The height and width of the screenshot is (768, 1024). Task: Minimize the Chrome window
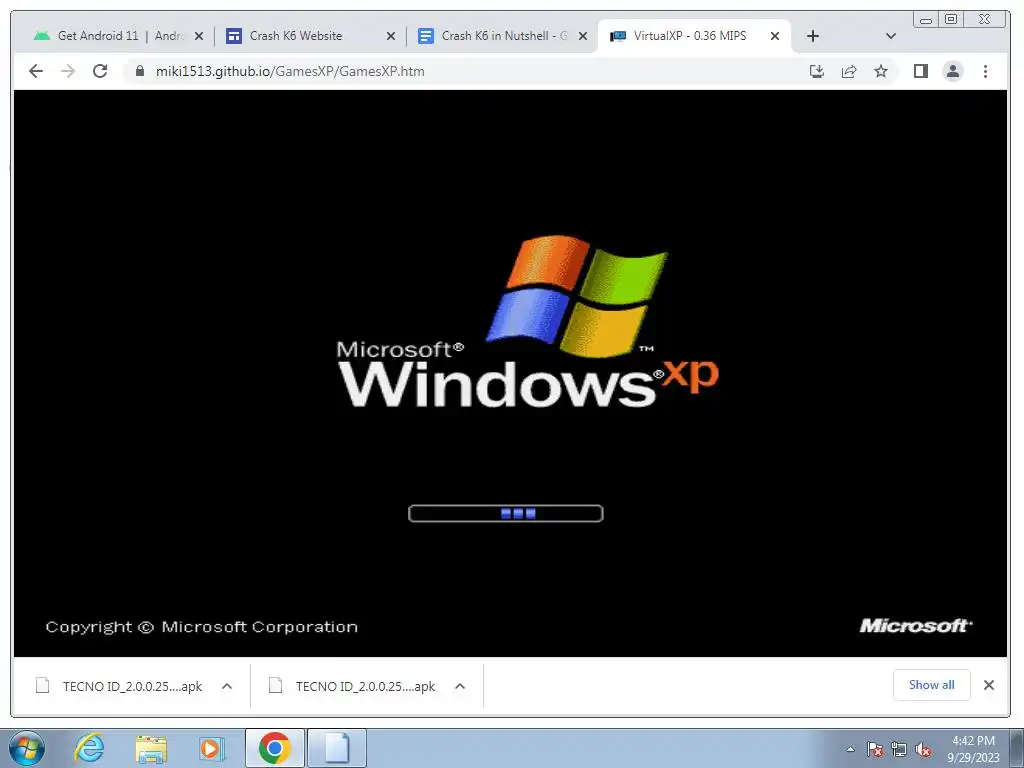pyautogui.click(x=925, y=20)
